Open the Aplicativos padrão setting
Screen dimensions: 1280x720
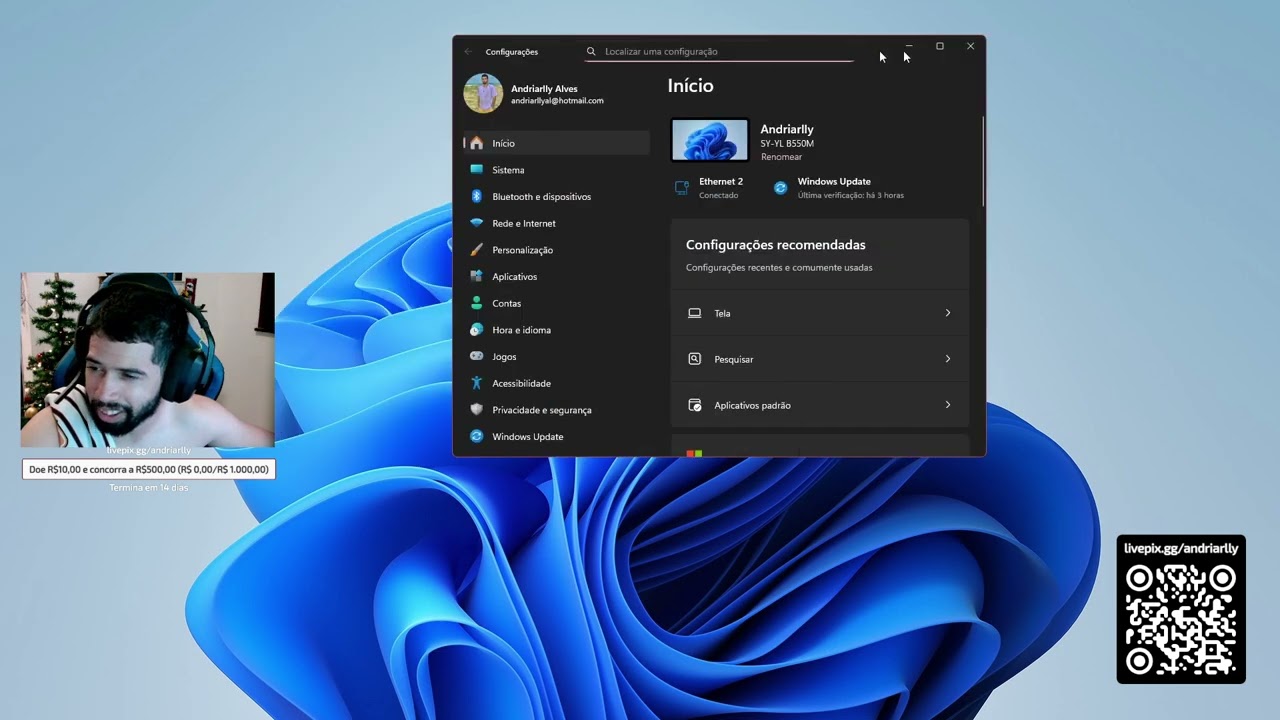pyautogui.click(x=820, y=405)
